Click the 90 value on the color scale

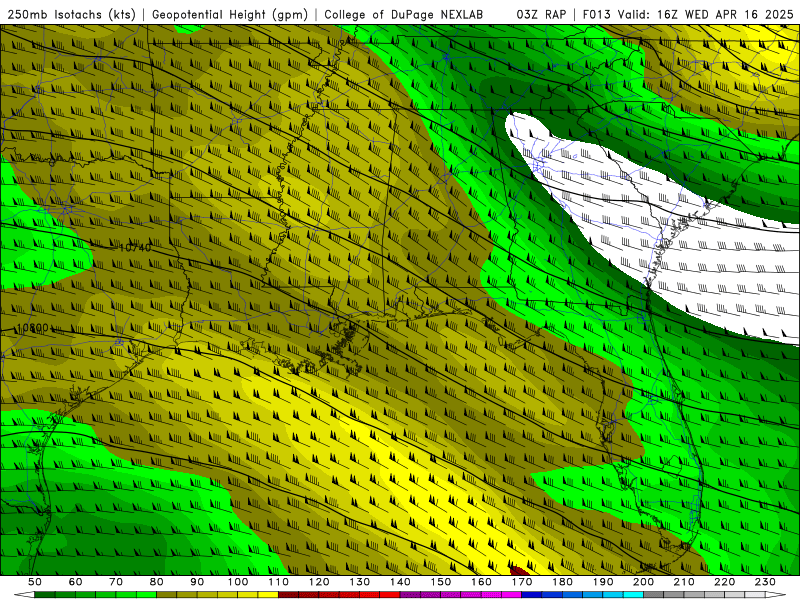click(x=197, y=582)
